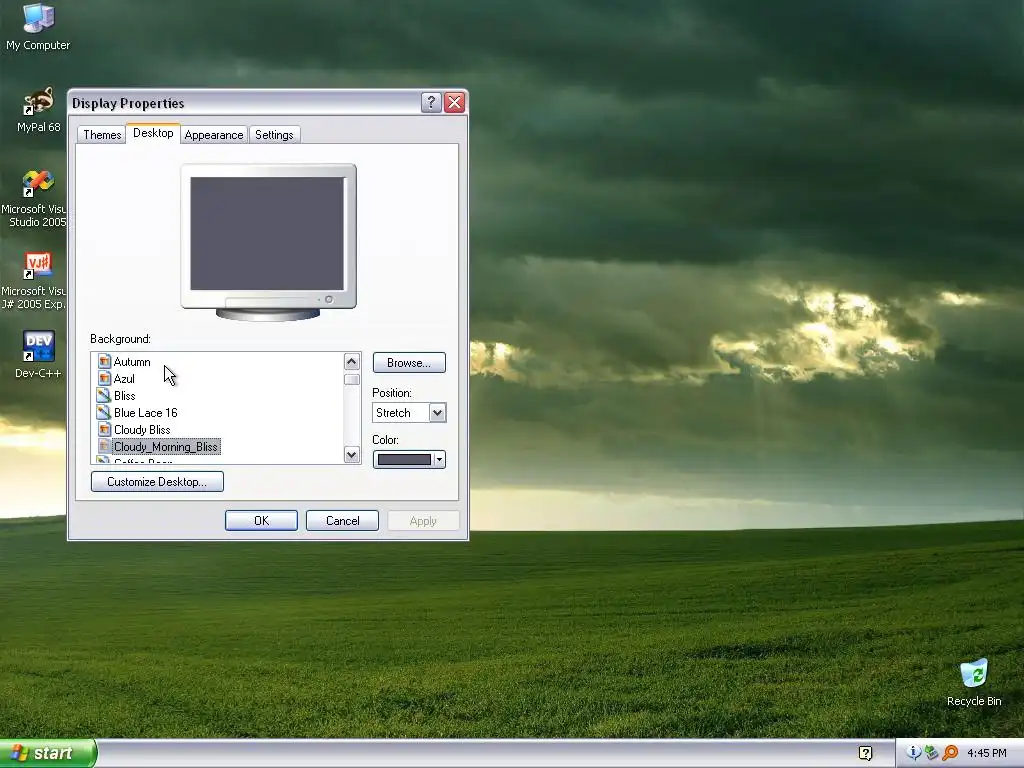The image size is (1024, 768).
Task: Open the Start menu
Action: (x=48, y=754)
